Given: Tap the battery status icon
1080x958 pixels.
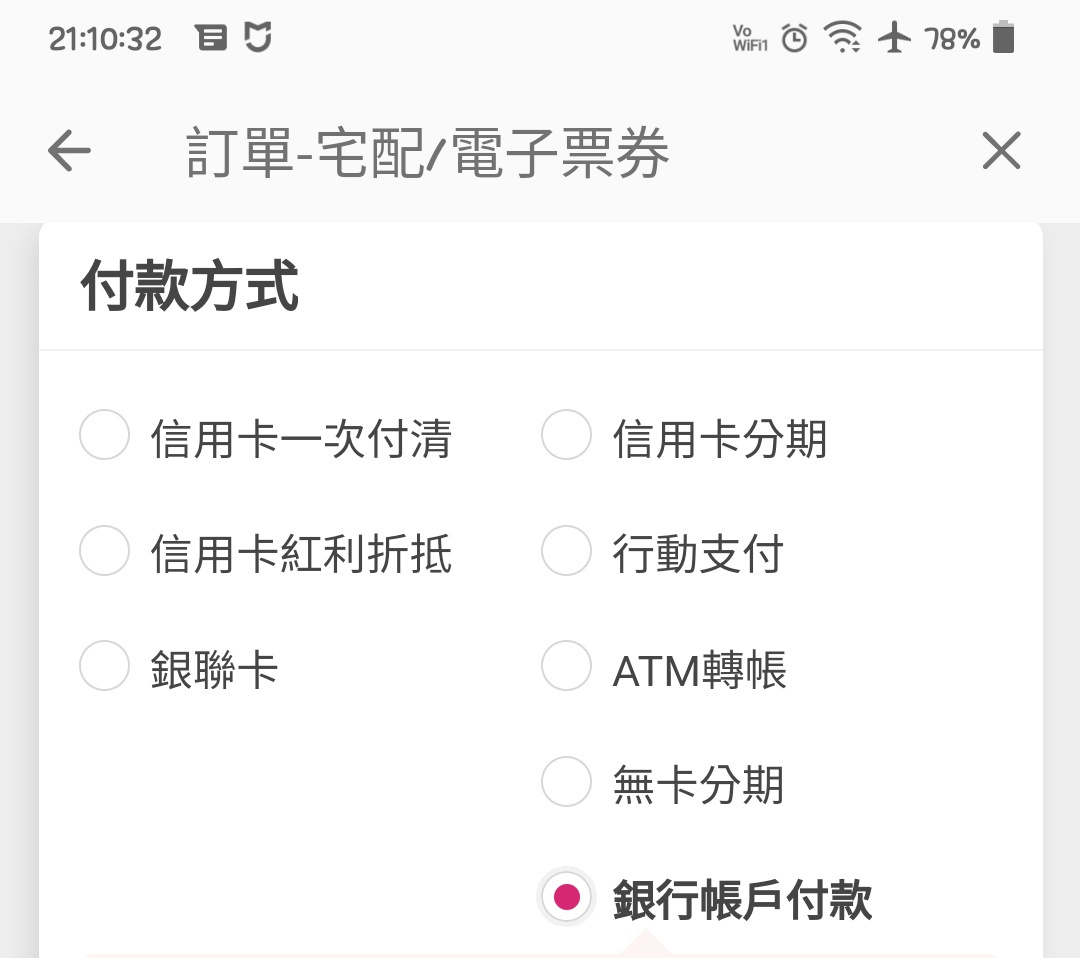Looking at the screenshot, I should coord(1003,39).
